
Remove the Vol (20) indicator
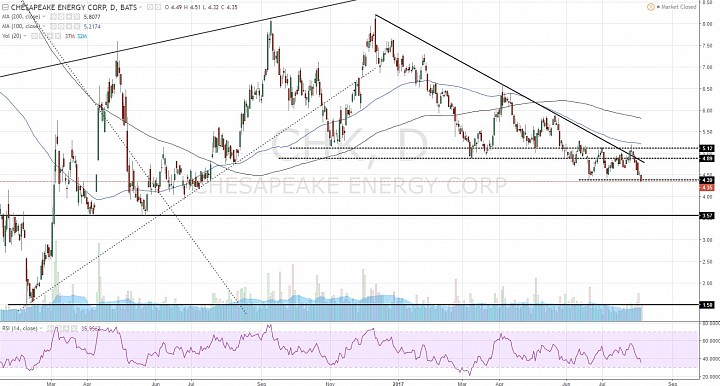coord(58,36)
